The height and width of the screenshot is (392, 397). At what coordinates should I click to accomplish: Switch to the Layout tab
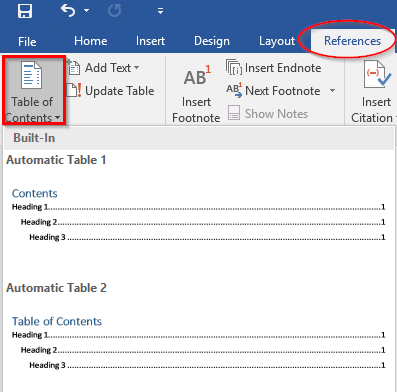point(277,41)
